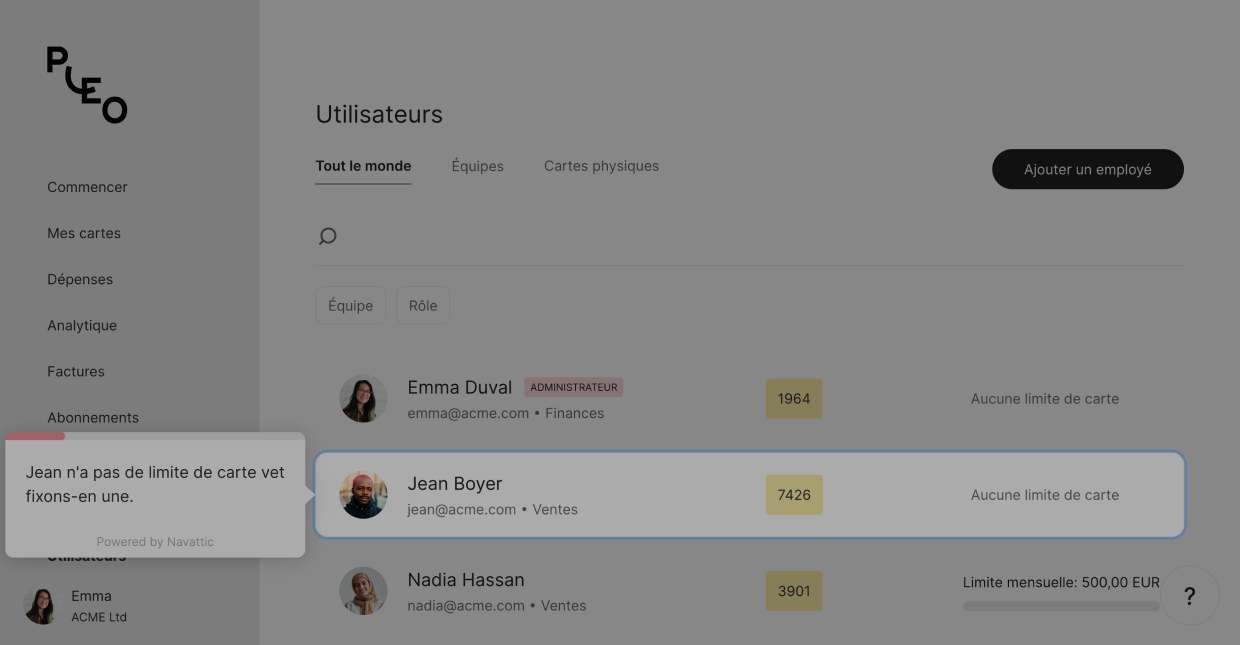Click card badge 3901
This screenshot has width=1240, height=645.
click(794, 591)
